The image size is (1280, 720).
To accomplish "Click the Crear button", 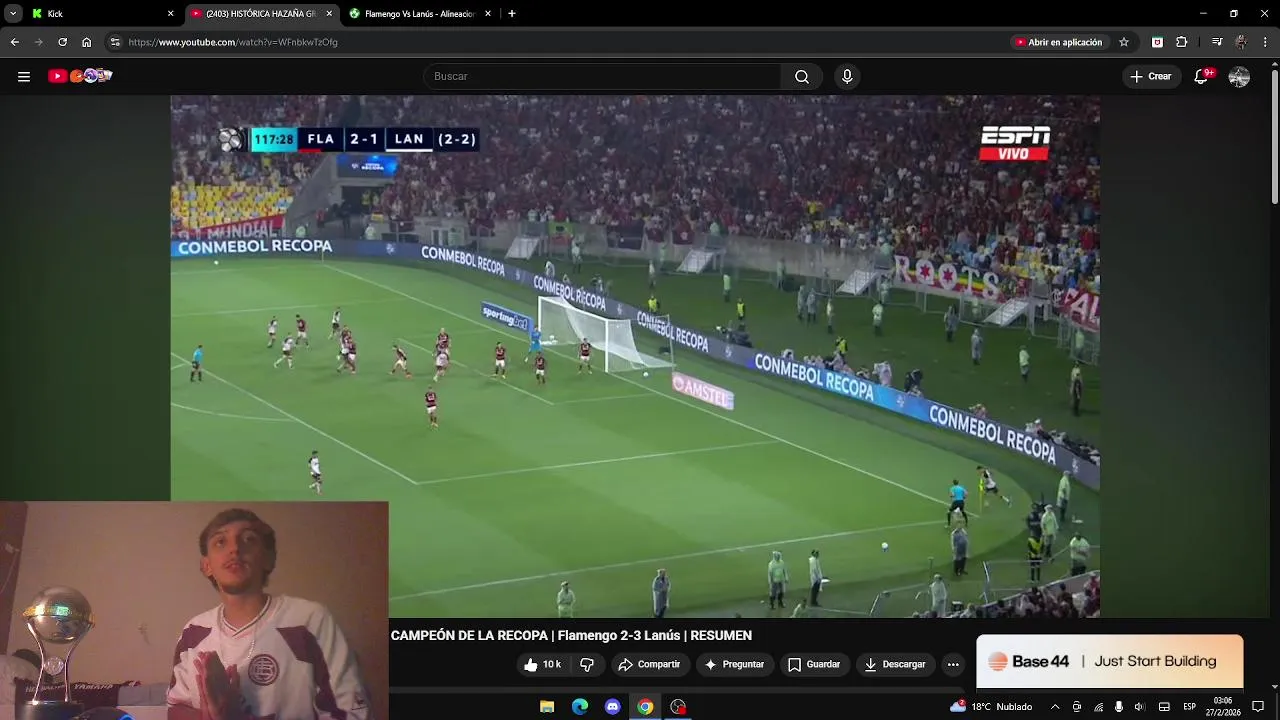I will 1150,76.
